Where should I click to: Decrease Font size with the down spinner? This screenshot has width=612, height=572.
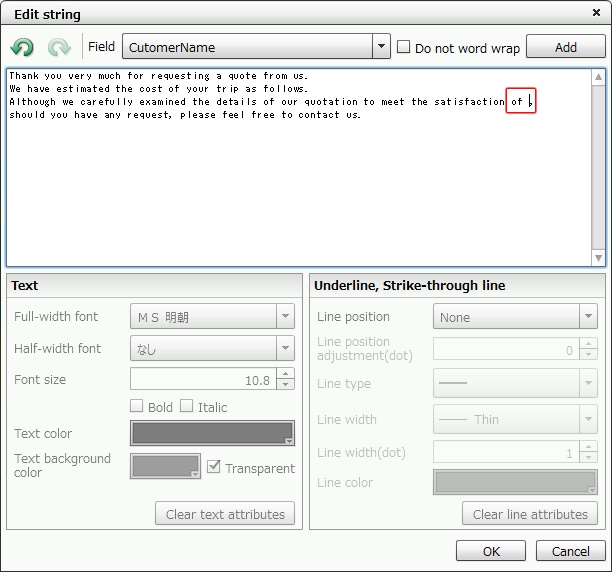[x=285, y=384]
